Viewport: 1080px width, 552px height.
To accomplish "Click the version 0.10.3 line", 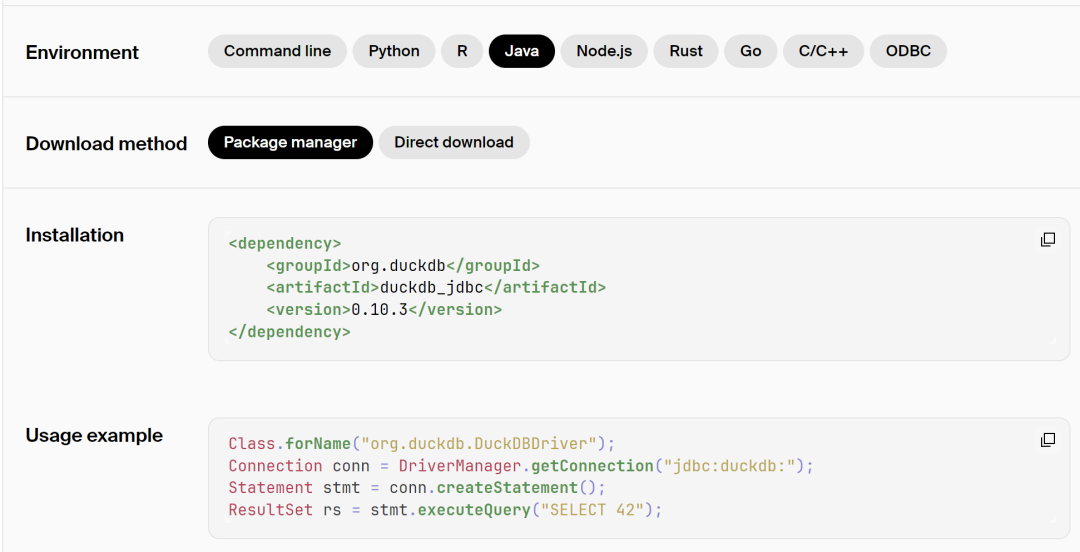I will pyautogui.click(x=384, y=309).
